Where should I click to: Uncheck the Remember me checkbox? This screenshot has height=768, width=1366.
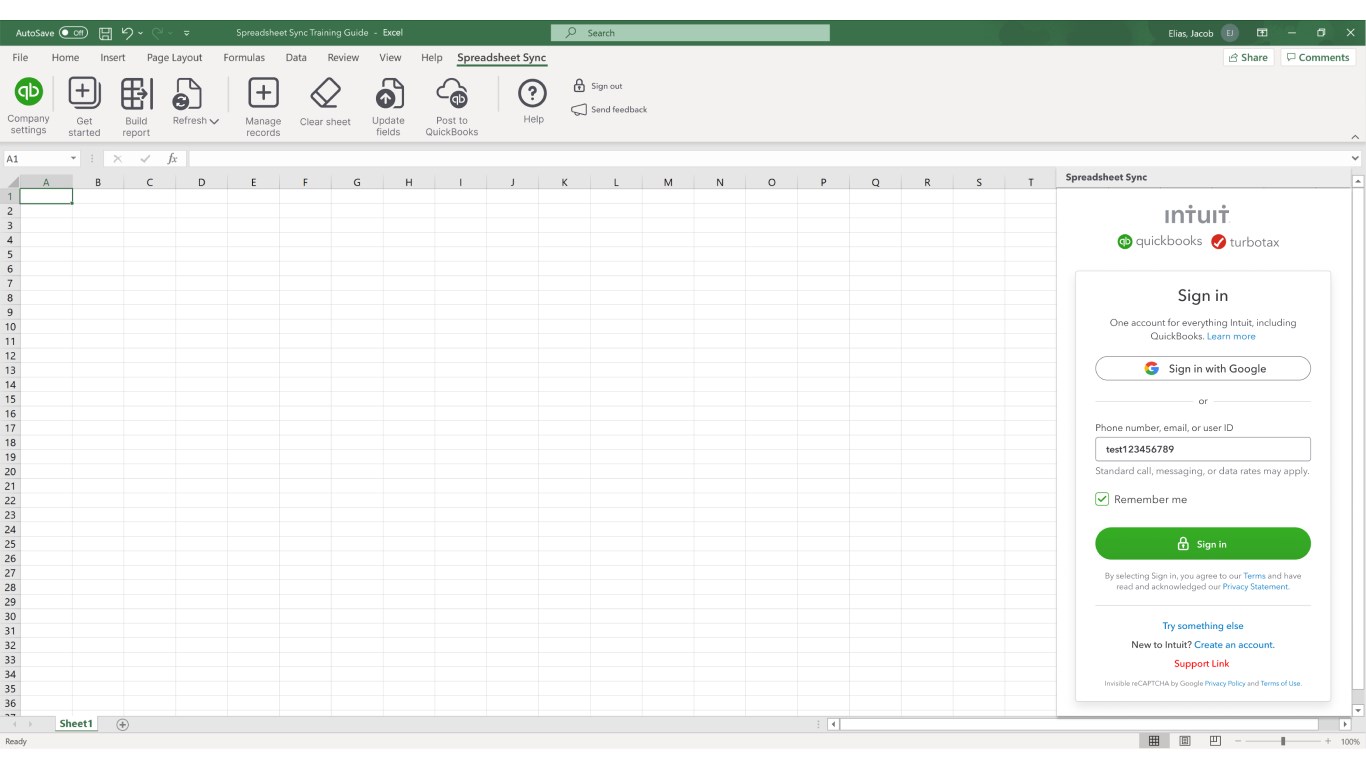(1102, 499)
